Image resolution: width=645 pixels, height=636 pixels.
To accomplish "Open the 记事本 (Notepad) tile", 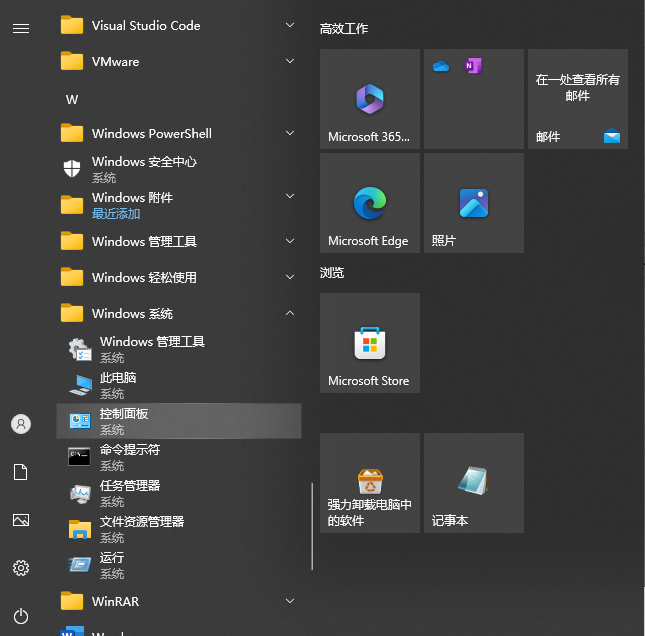I will click(473, 483).
